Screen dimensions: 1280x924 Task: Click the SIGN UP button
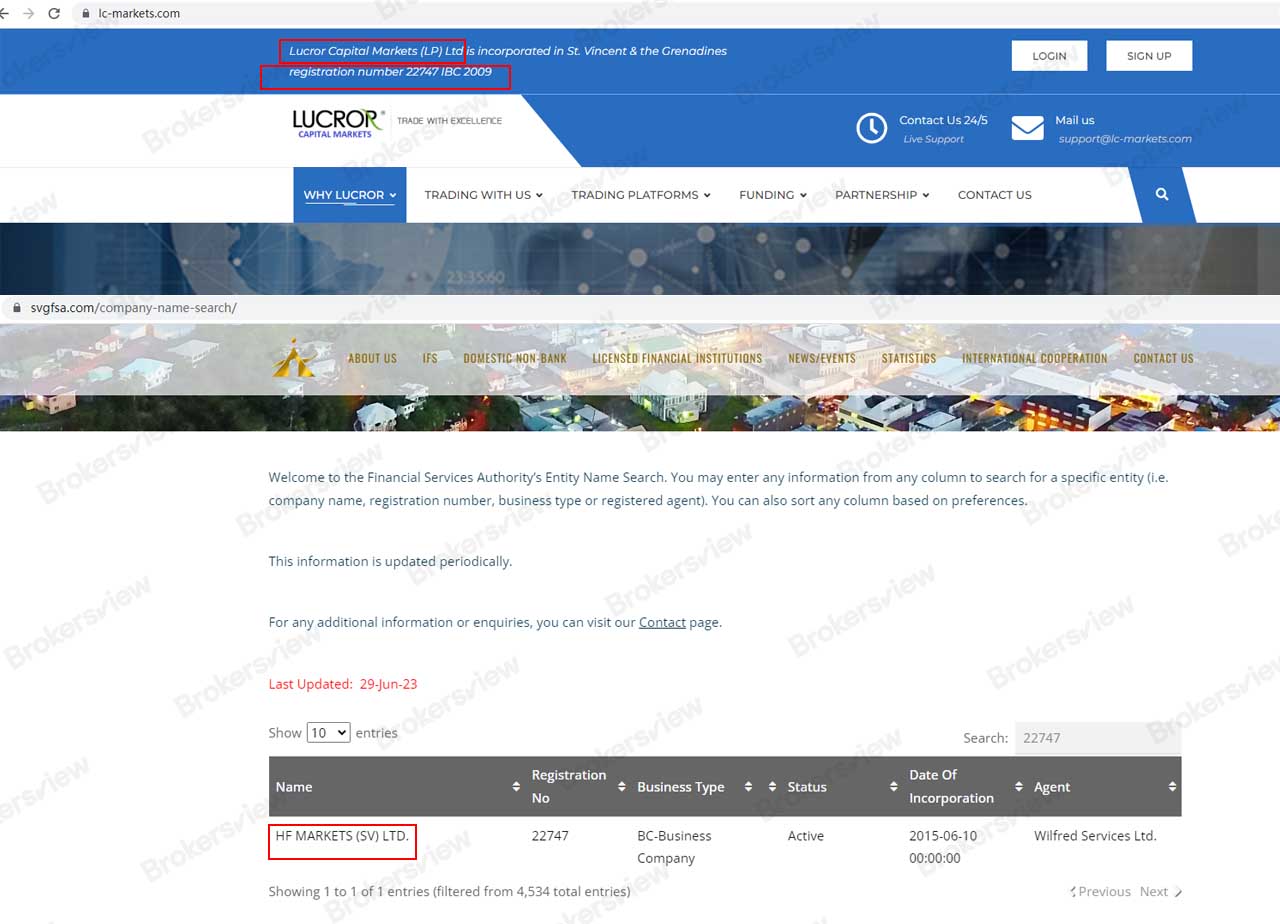pyautogui.click(x=1148, y=56)
